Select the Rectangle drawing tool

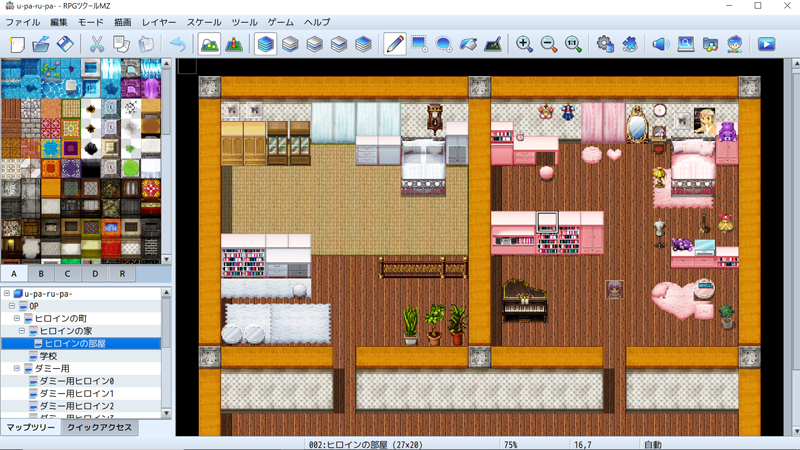pyautogui.click(x=419, y=44)
